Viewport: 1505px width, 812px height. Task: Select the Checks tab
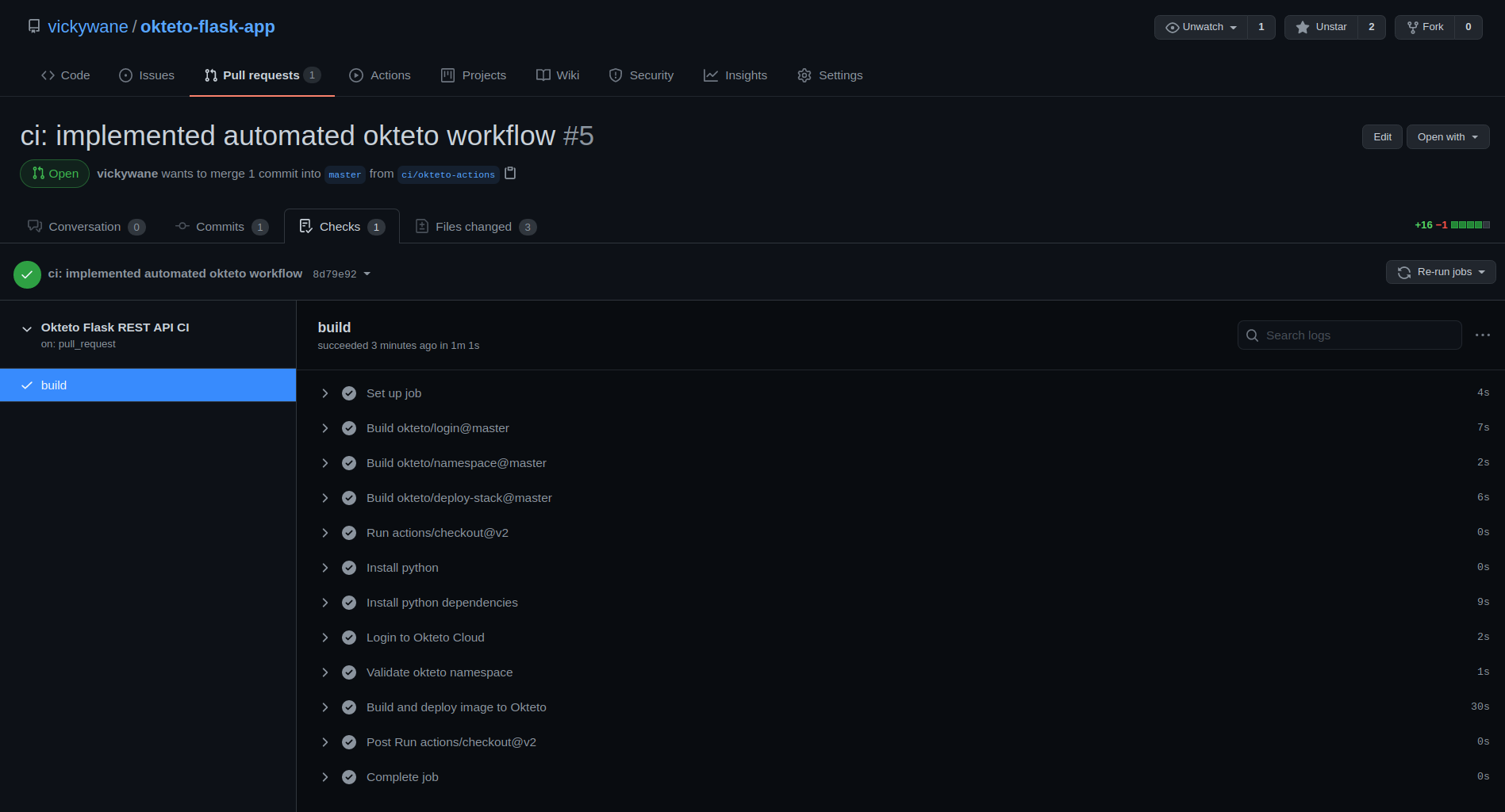[342, 227]
